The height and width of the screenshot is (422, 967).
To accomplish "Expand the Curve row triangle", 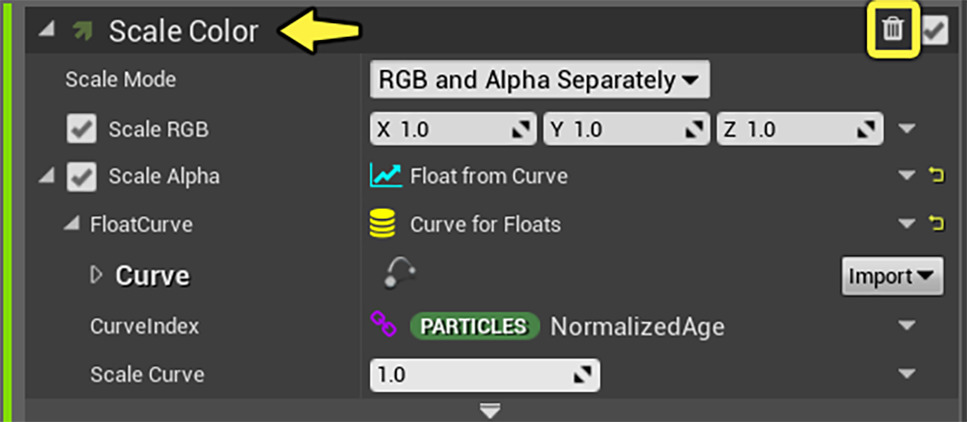I will (97, 274).
